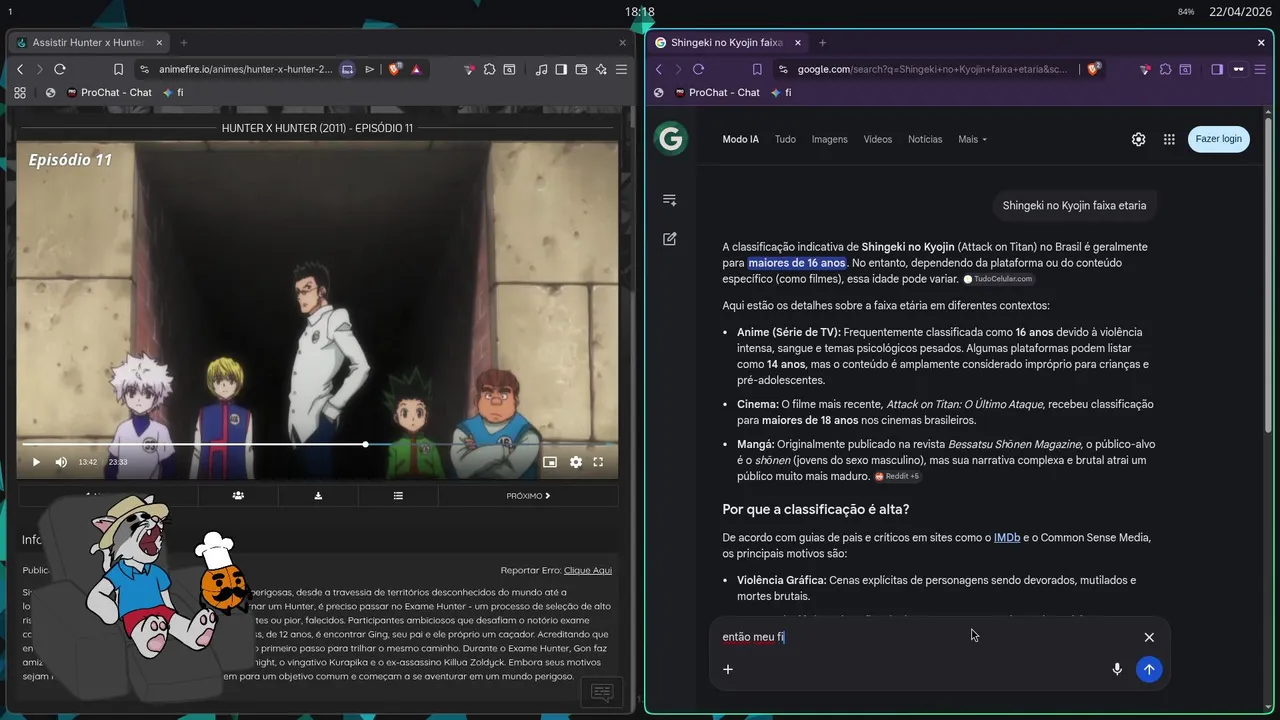
Task: Click the private-mode glasses icon in Google window
Action: click(x=1238, y=69)
